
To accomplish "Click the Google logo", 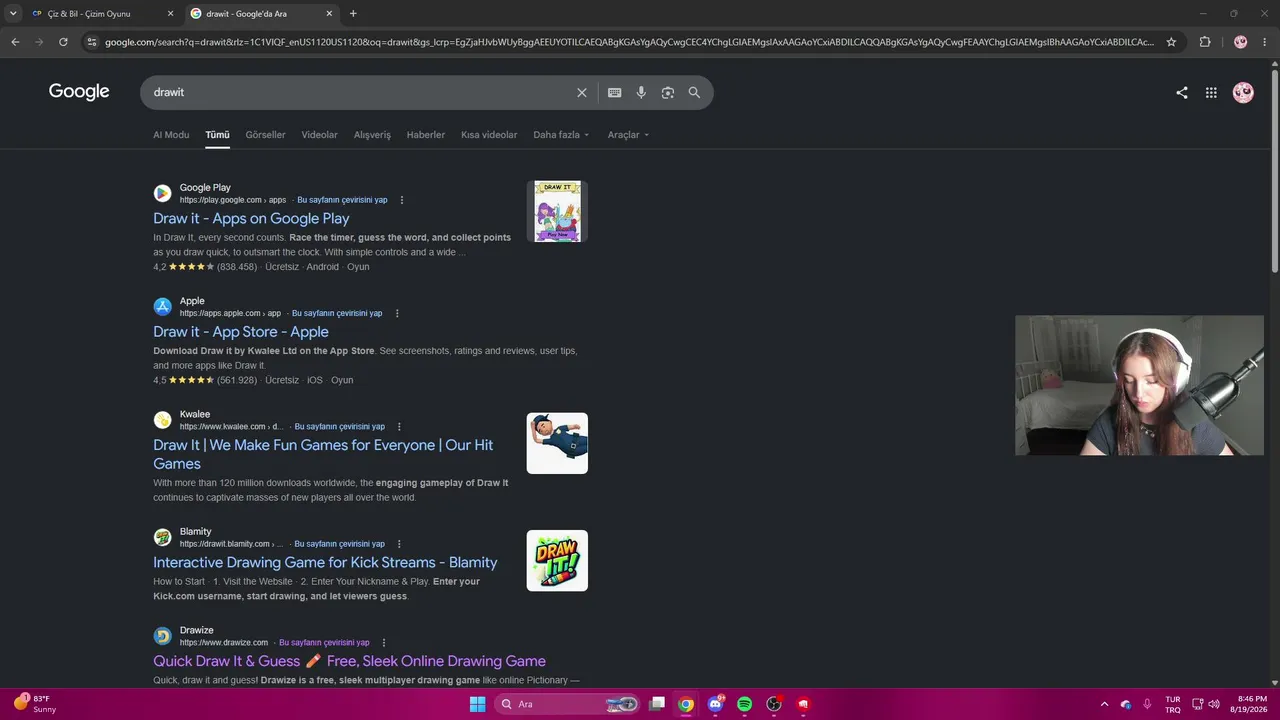I will (79, 92).
